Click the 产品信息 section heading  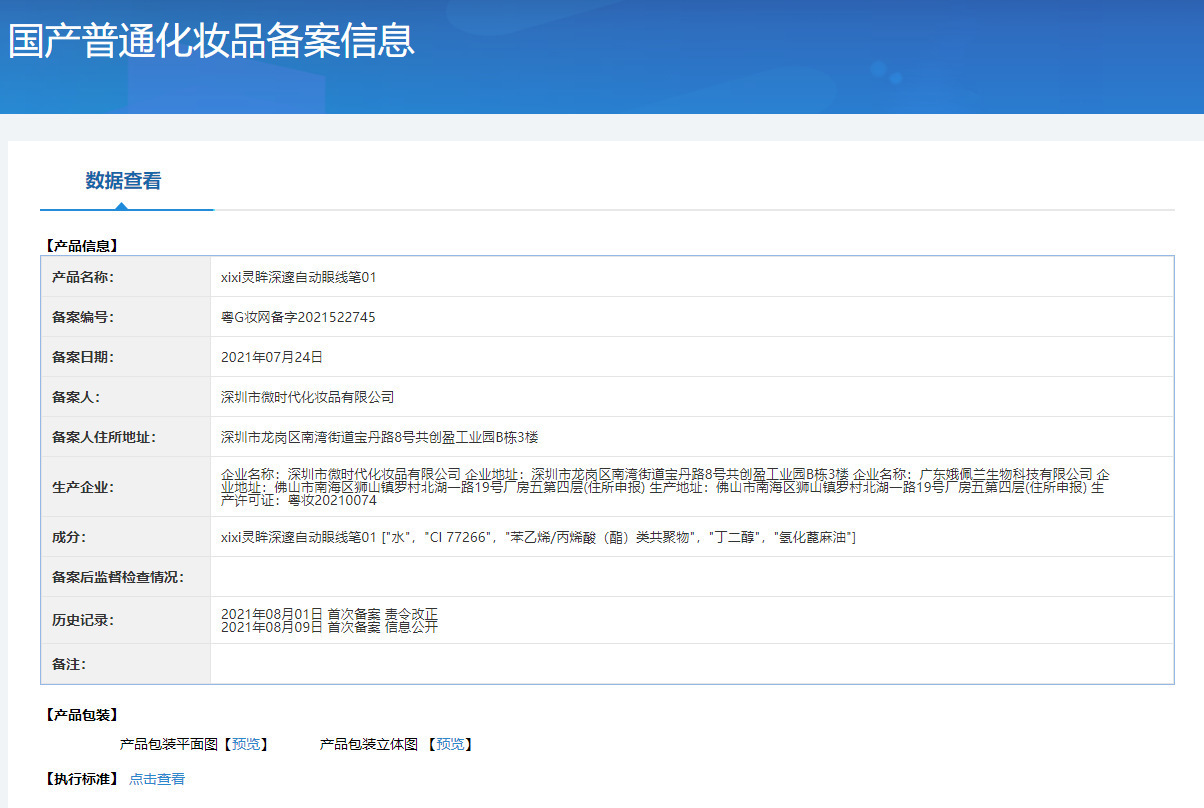(82, 245)
